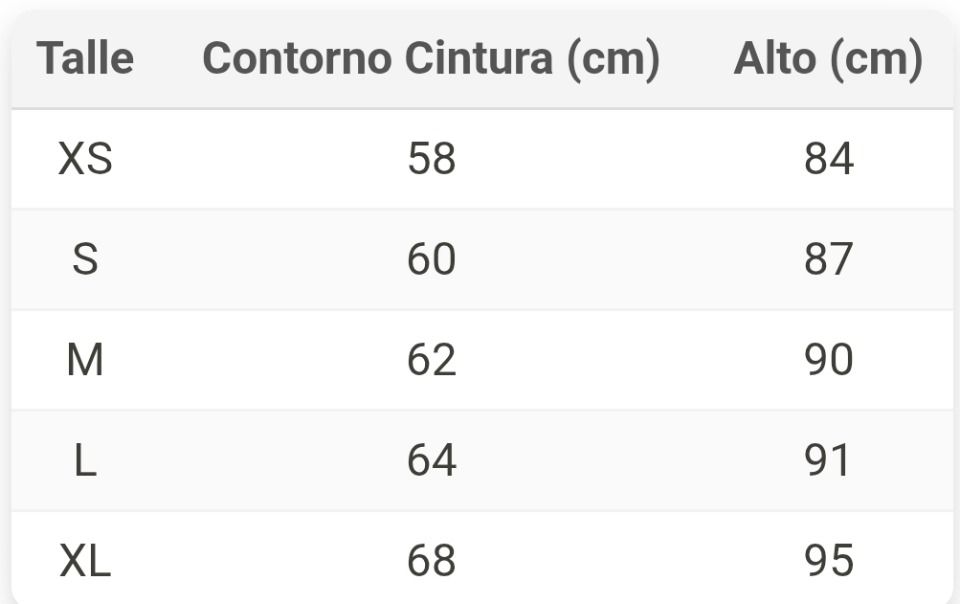
Task: Select the XL size cell
Action: click(x=85, y=561)
